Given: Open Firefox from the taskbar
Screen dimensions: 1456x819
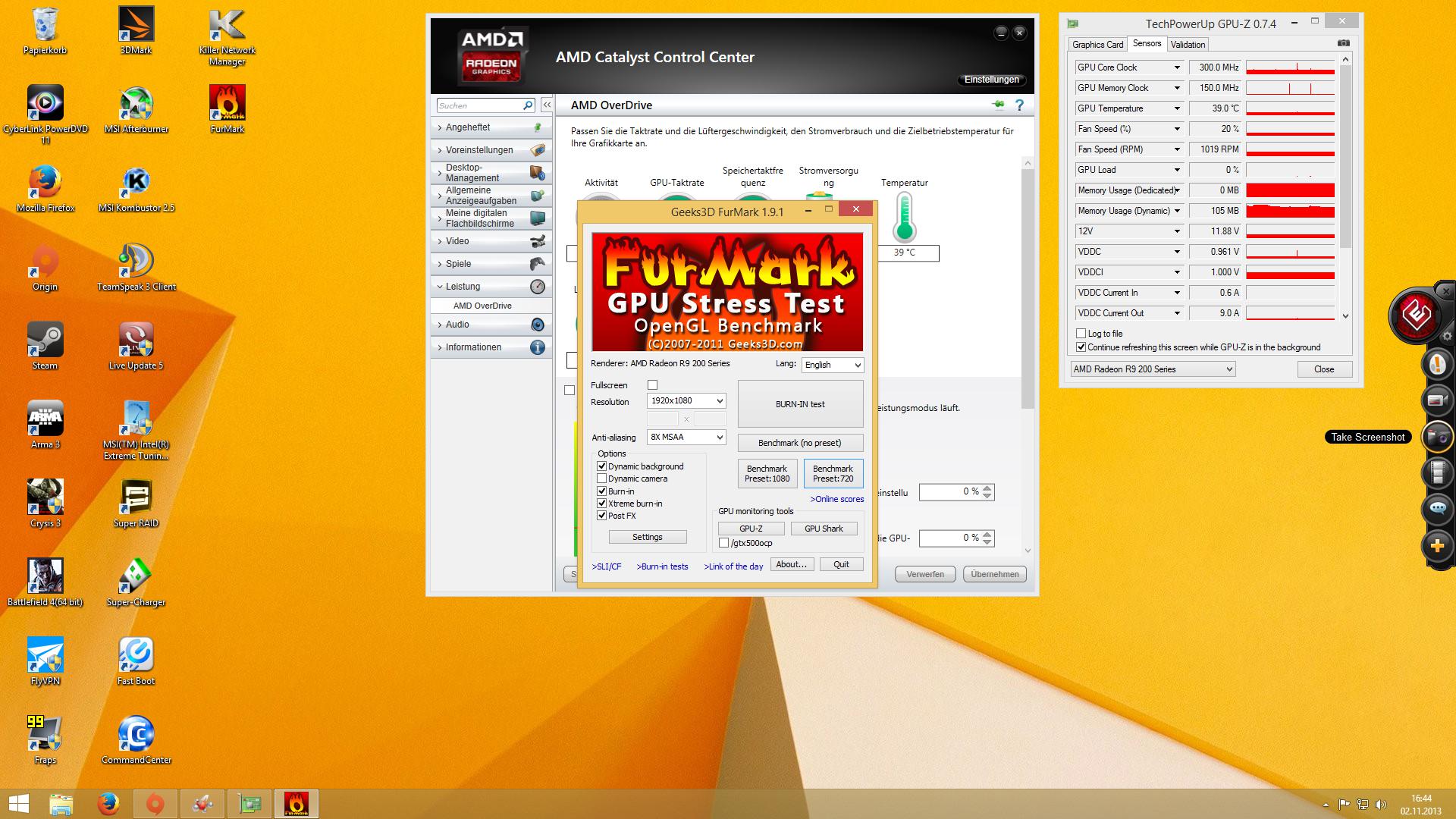Looking at the screenshot, I should (x=108, y=803).
